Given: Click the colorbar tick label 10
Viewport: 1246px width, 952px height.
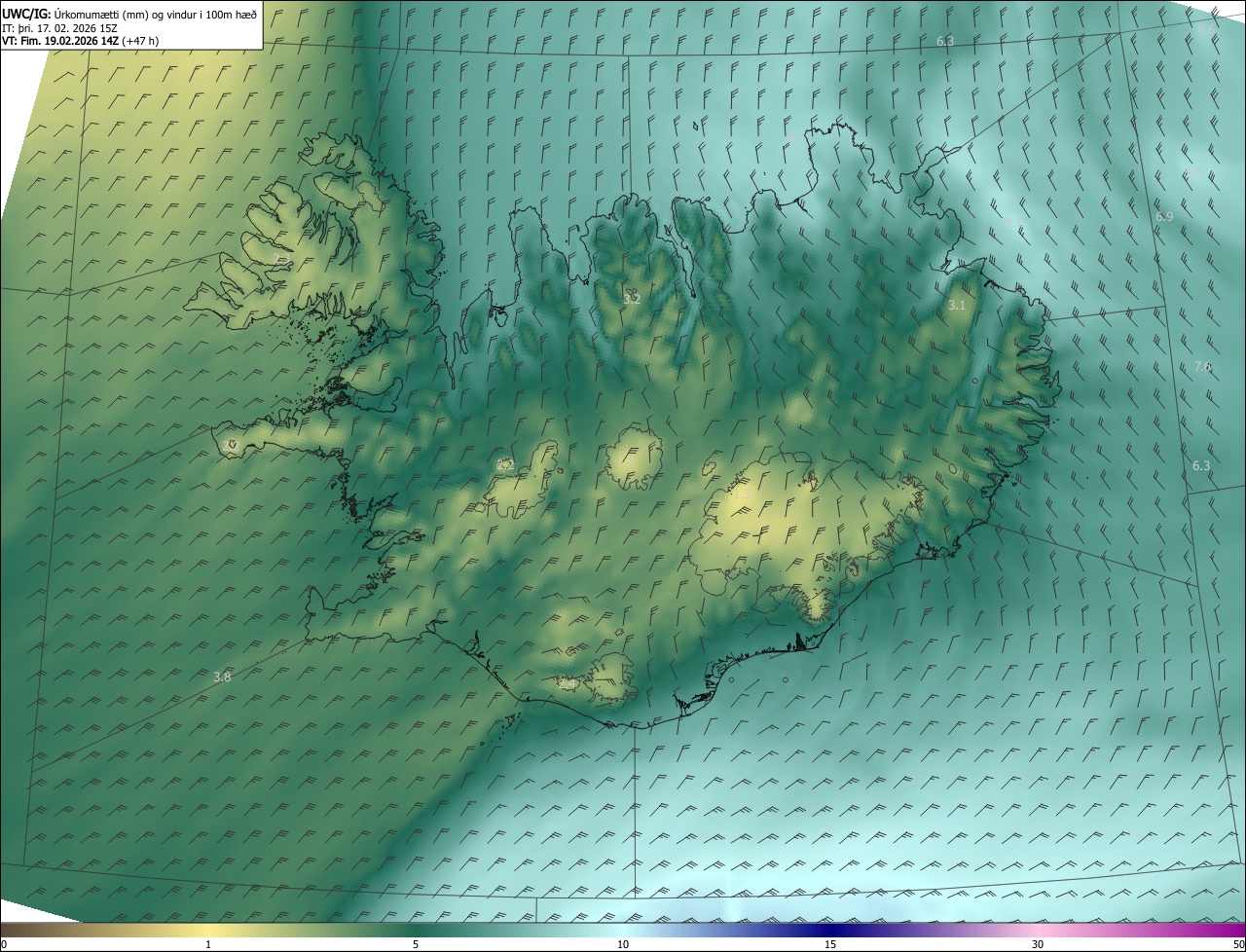Looking at the screenshot, I should coord(623,944).
